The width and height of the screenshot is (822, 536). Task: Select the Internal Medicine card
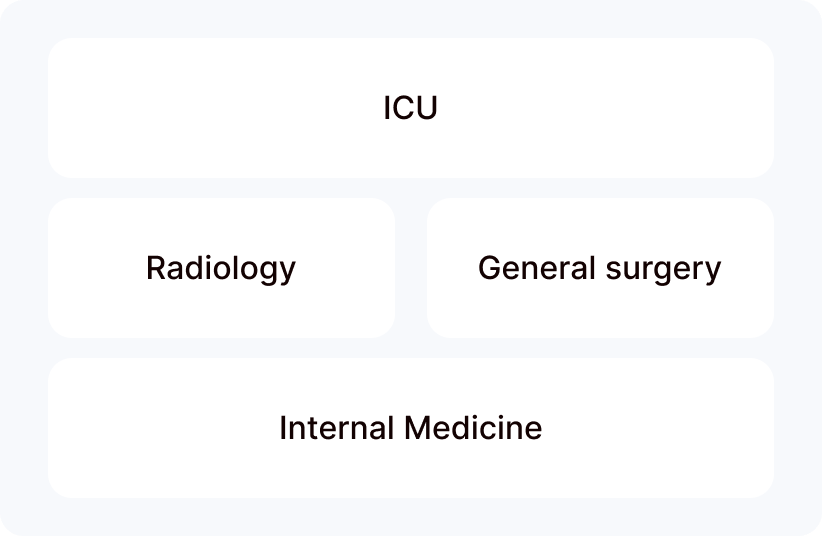click(x=410, y=428)
